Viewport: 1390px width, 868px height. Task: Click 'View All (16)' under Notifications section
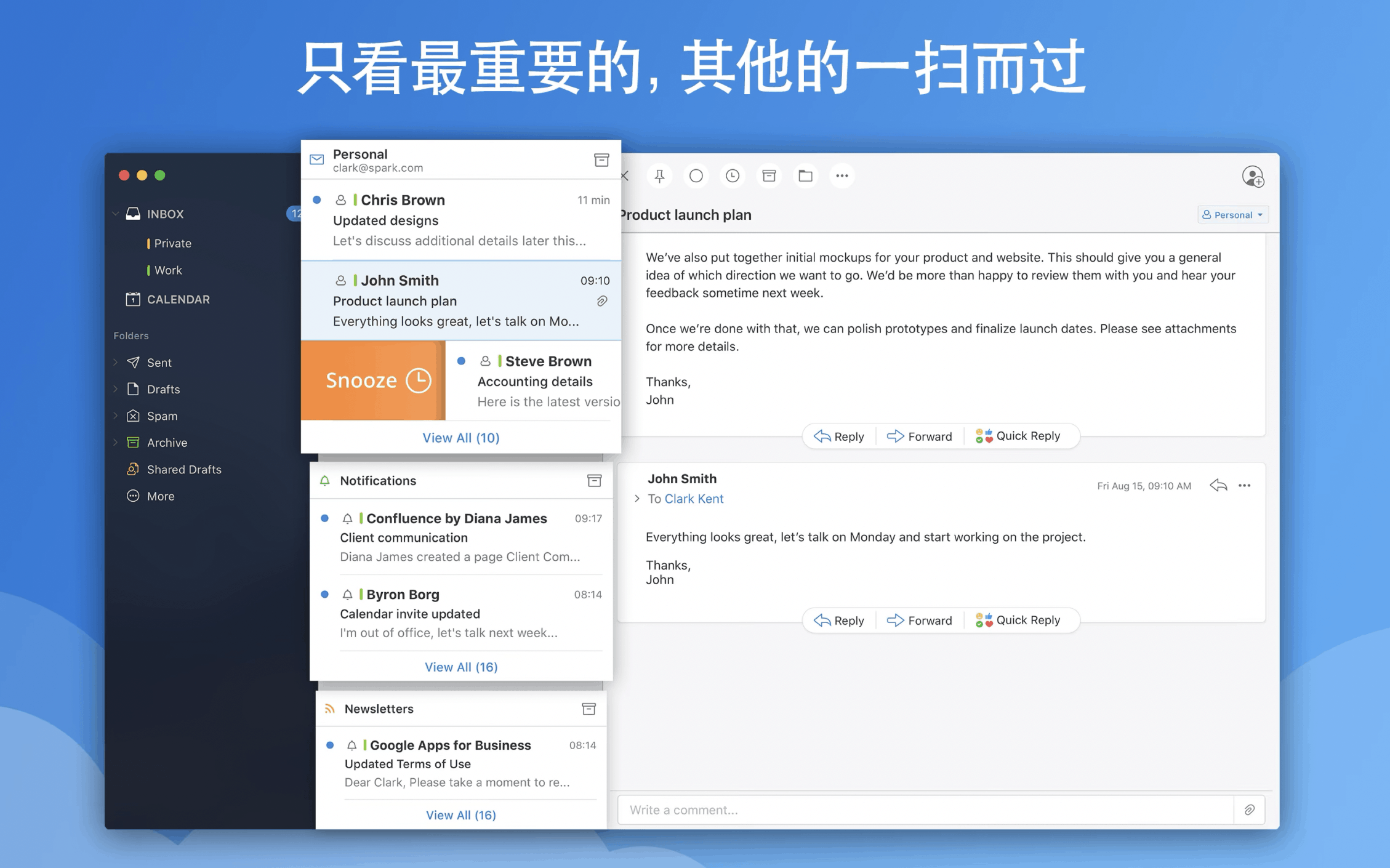click(460, 665)
